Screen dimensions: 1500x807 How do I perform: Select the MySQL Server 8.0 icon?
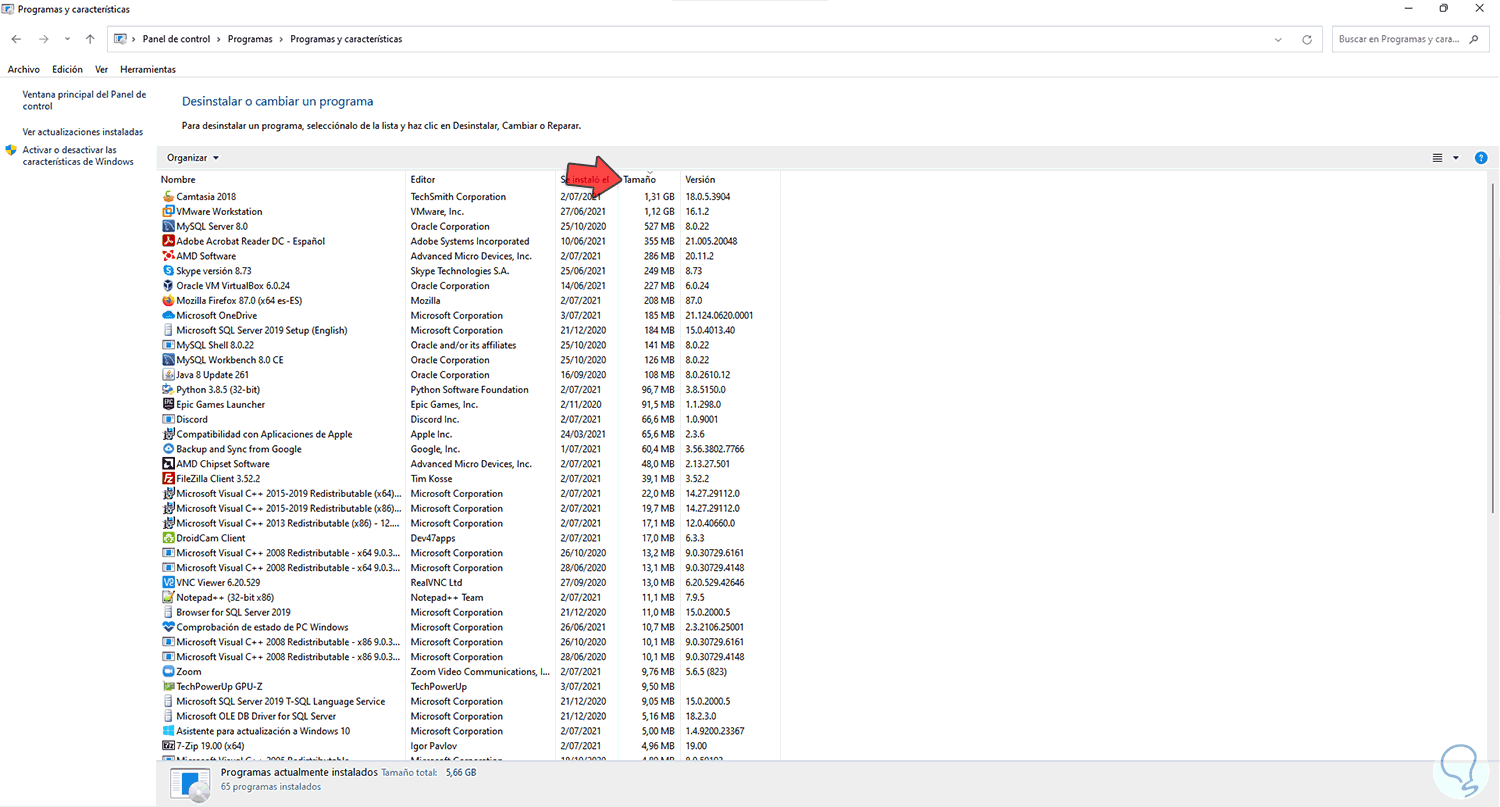click(168, 227)
